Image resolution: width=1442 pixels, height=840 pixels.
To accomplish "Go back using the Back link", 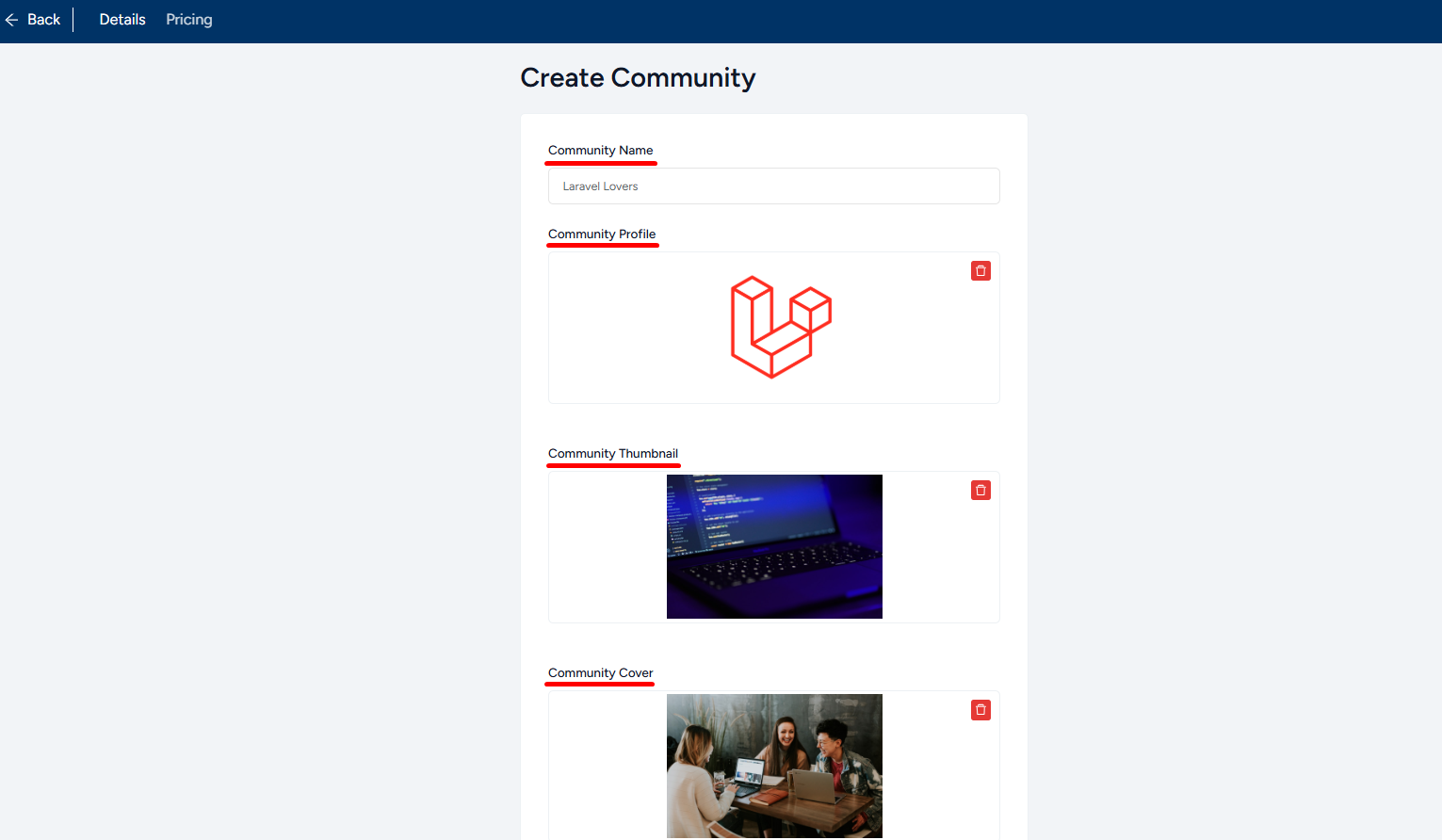I will pyautogui.click(x=43, y=20).
